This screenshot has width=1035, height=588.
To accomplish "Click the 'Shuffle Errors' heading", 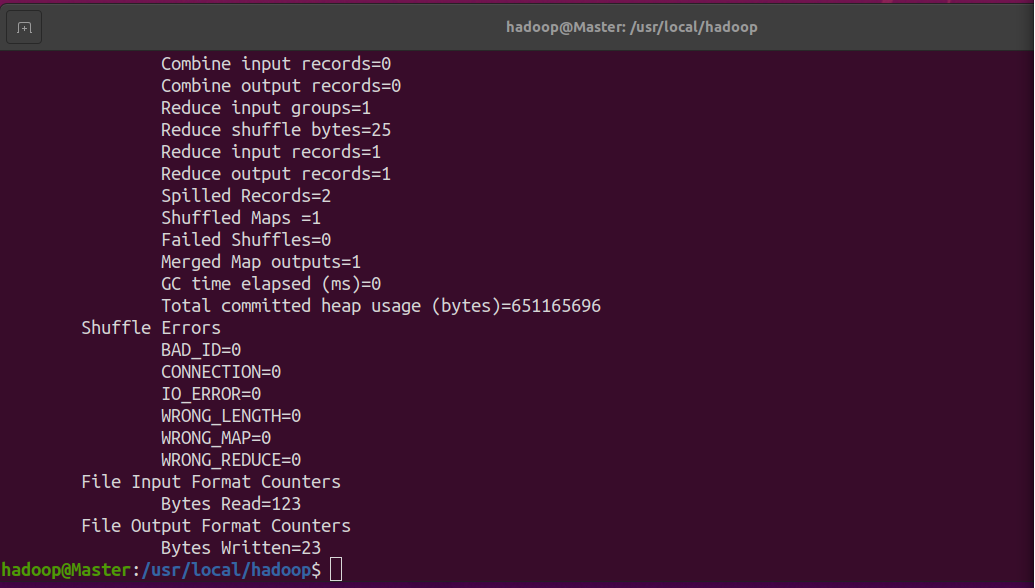I will [x=151, y=328].
